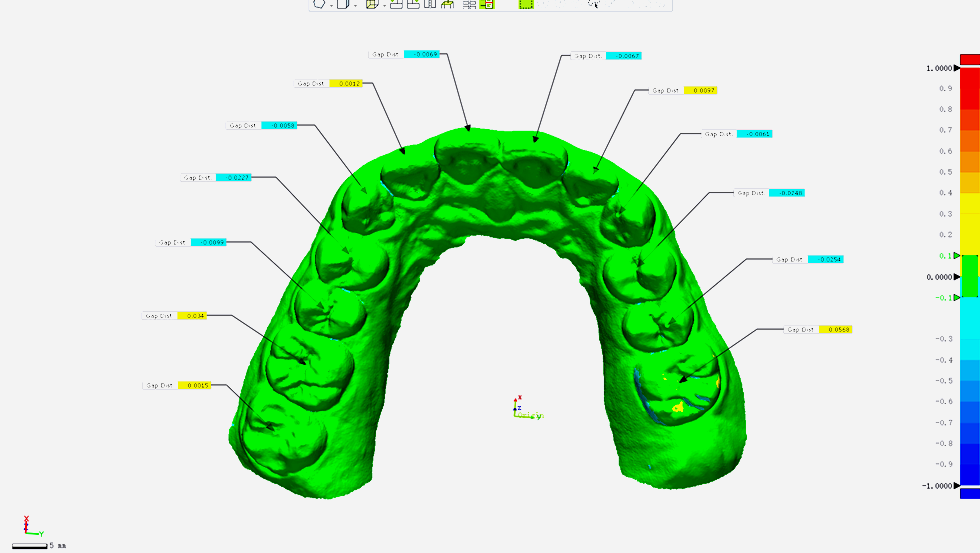
Task: Click the mouse cursor icon in toolbar
Action: [593, 4]
